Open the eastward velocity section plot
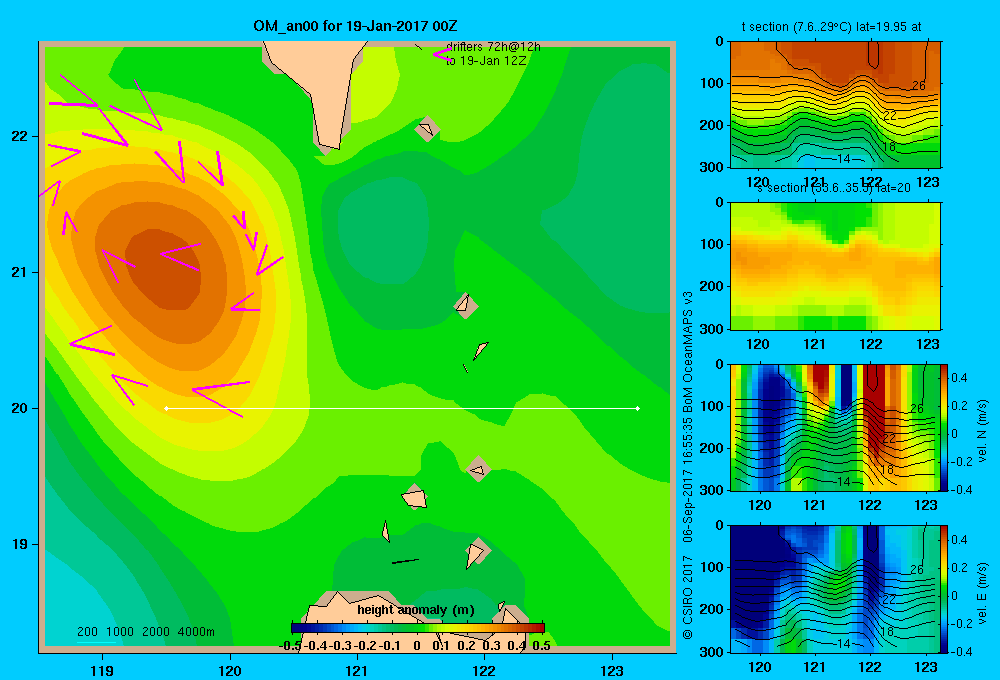Image resolution: width=1000 pixels, height=680 pixels. [x=835, y=589]
